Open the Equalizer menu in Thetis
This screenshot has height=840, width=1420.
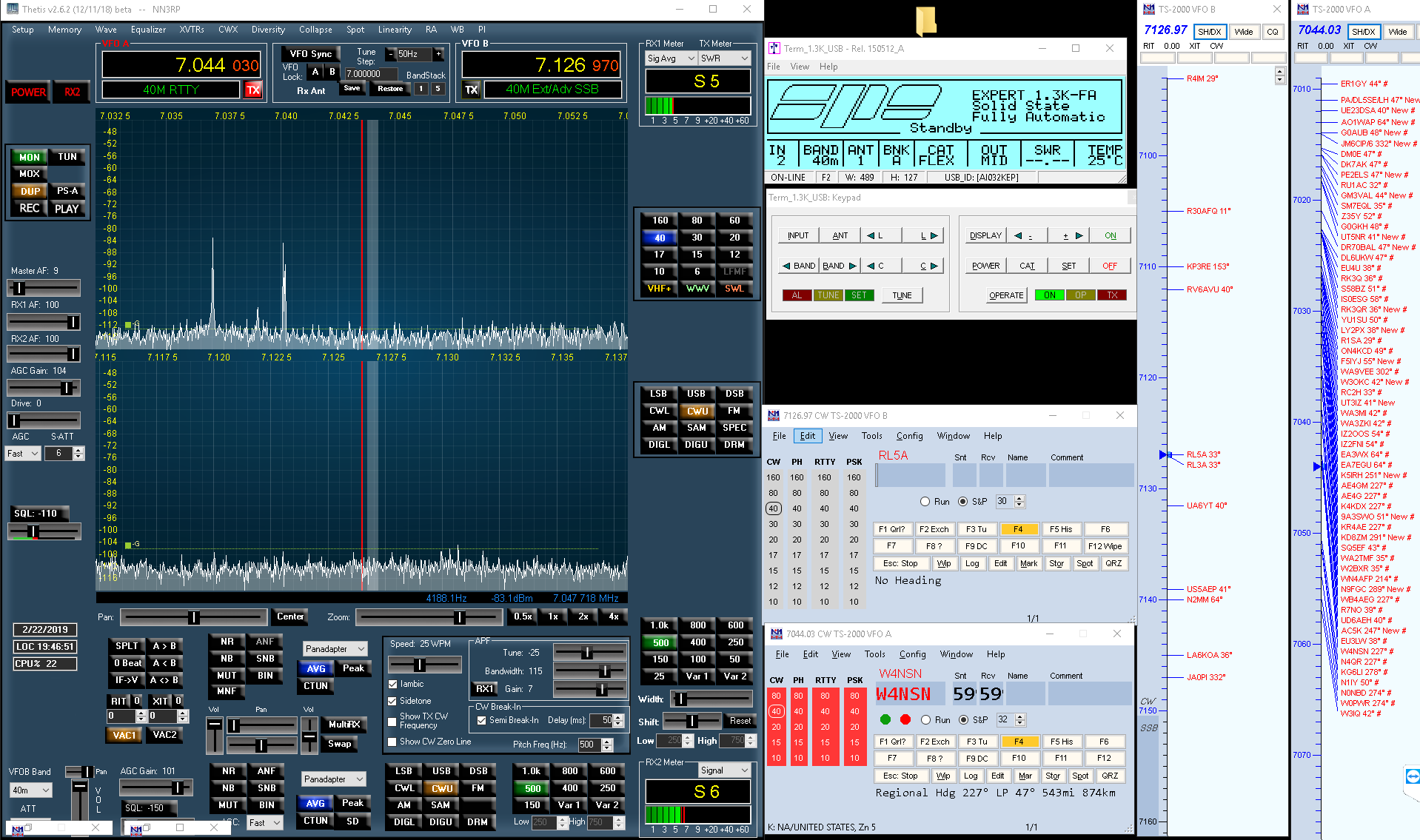148,30
